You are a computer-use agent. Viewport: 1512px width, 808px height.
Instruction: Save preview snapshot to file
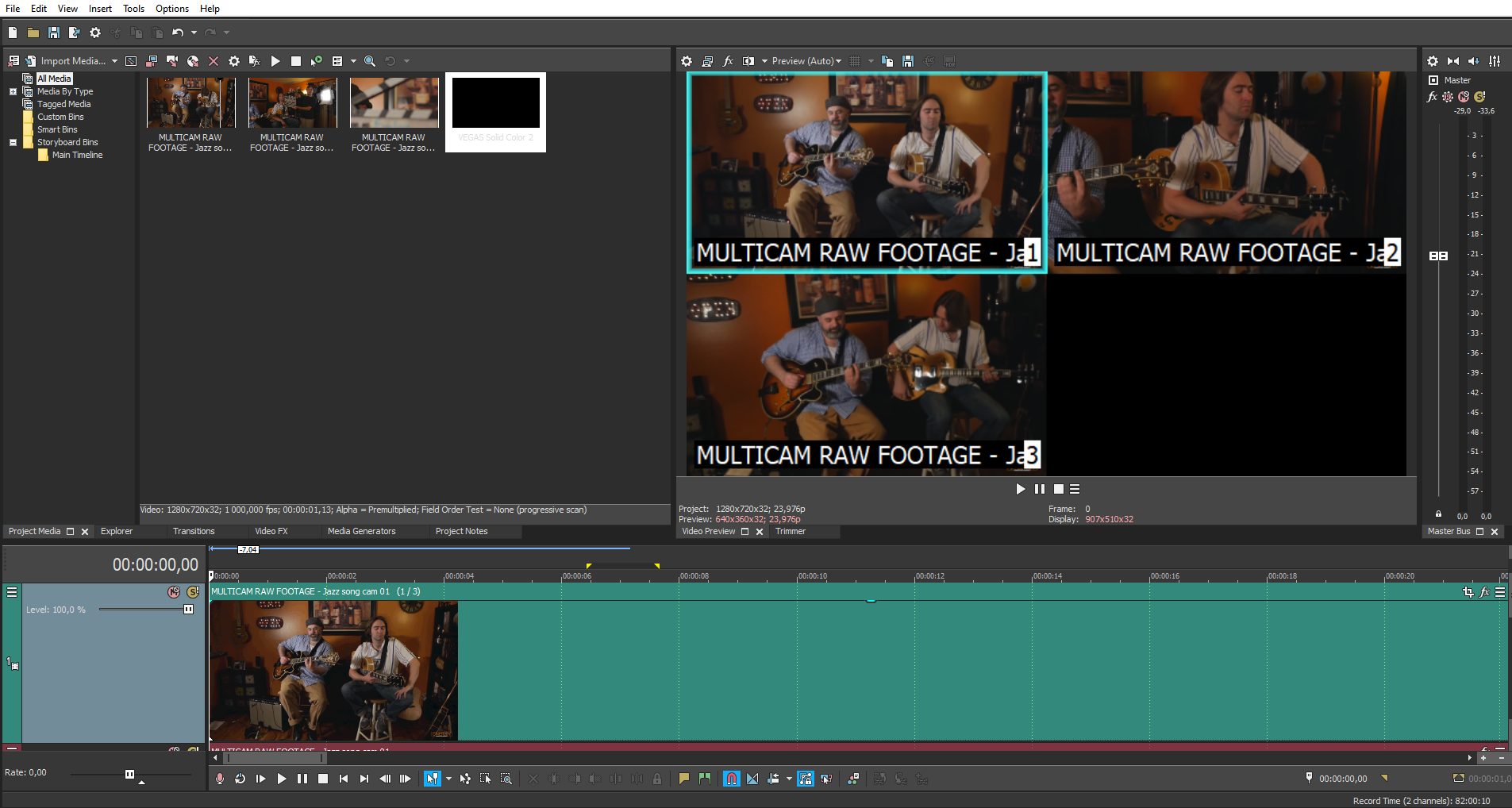908,61
